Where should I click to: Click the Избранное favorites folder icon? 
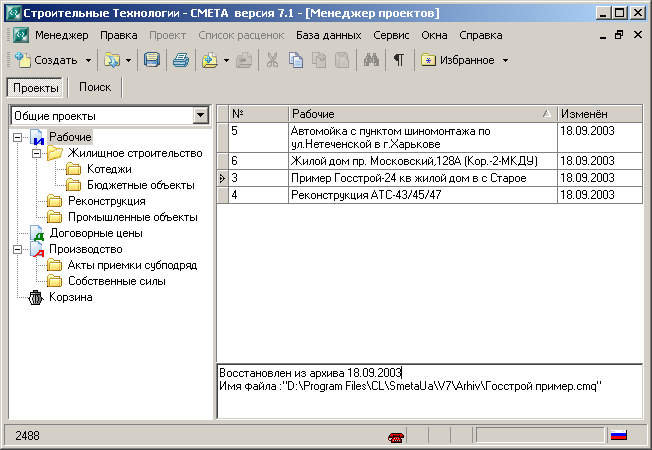(x=428, y=60)
